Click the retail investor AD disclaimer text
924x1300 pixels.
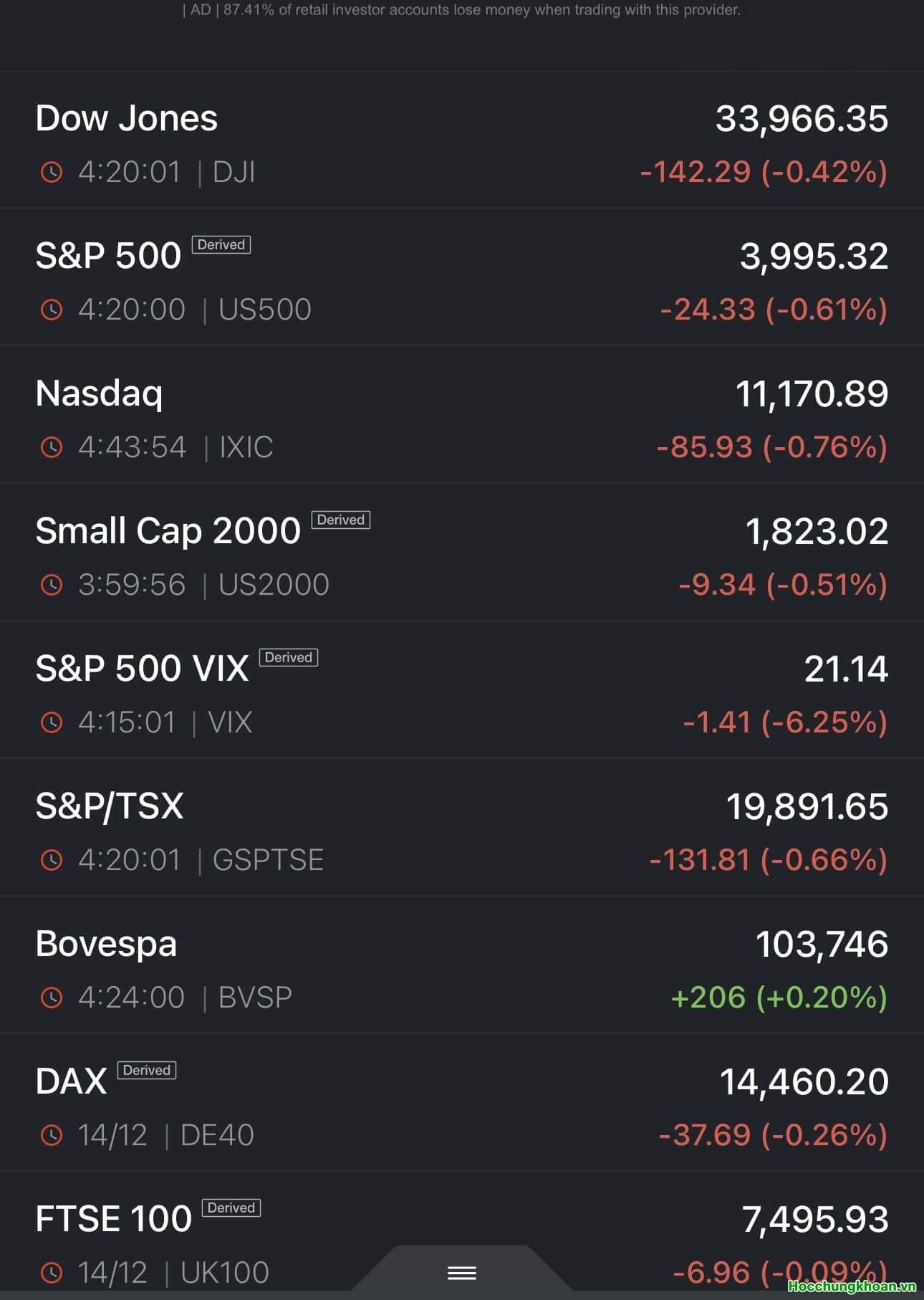462,10
